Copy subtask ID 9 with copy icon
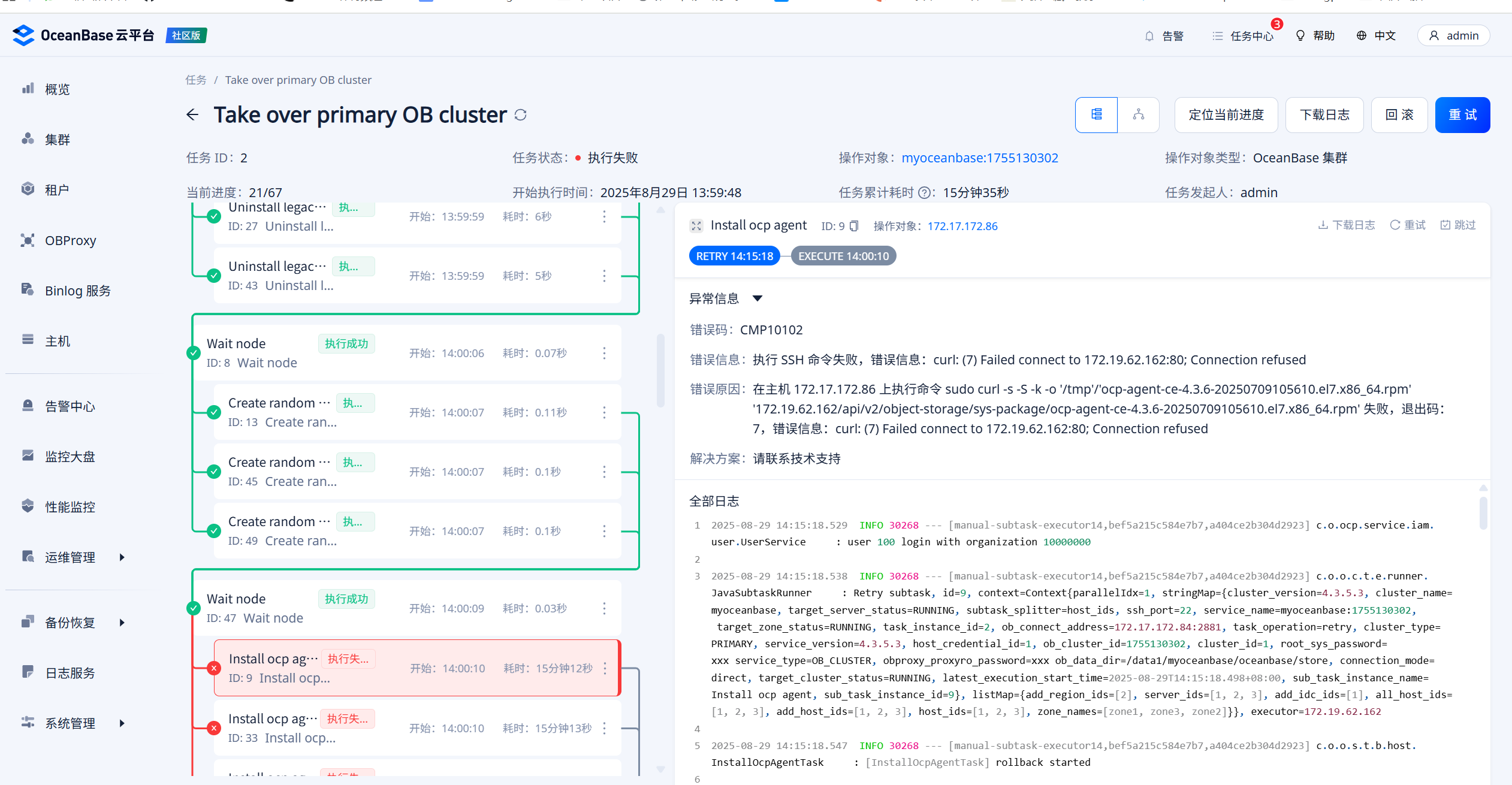This screenshot has width=1512, height=785. [854, 226]
